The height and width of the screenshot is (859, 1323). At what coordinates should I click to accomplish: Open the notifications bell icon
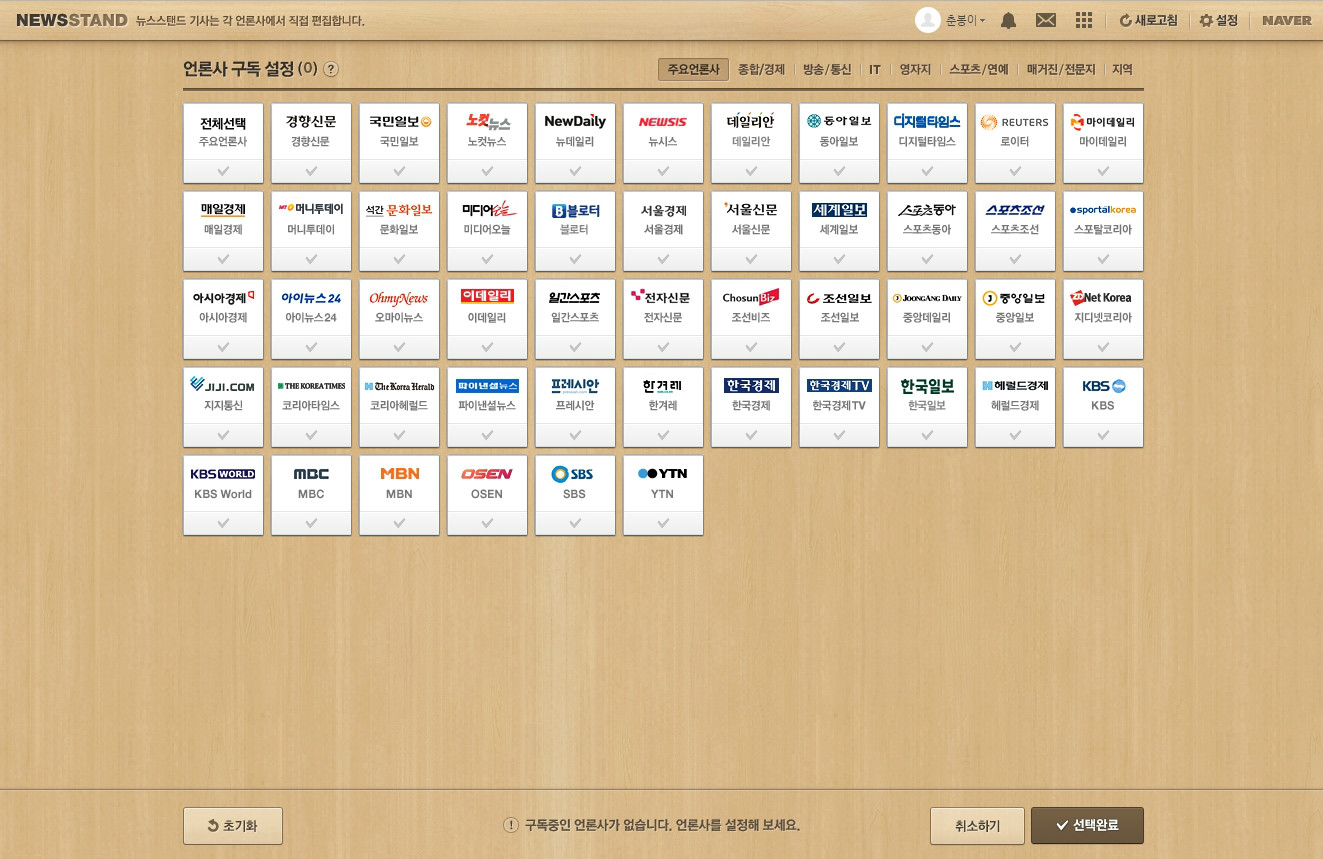(x=1008, y=20)
